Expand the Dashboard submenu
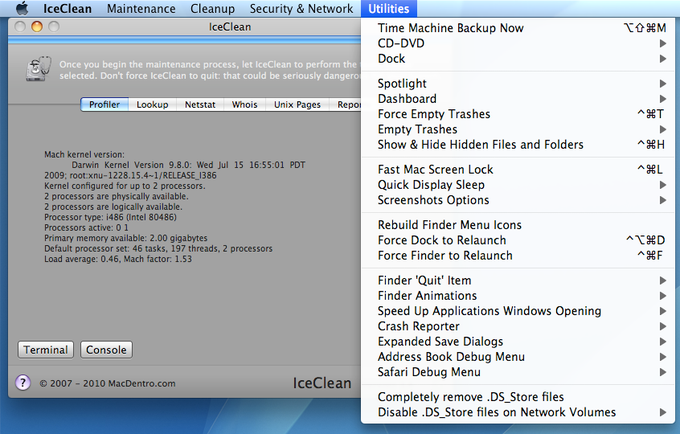This screenshot has height=434, width=680. (x=519, y=99)
